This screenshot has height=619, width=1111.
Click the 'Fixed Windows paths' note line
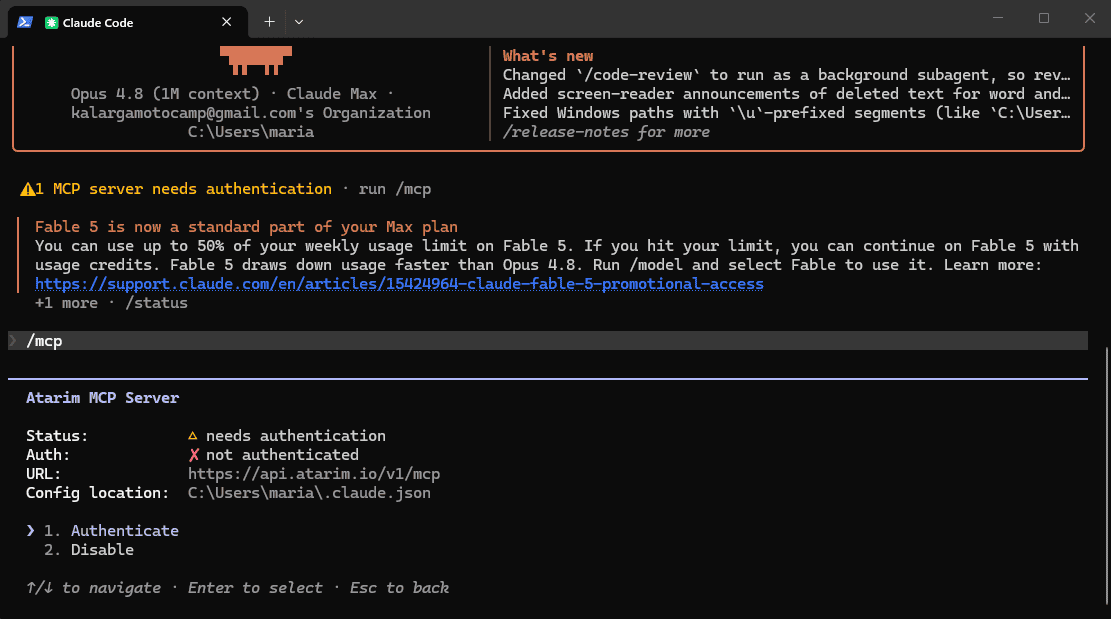coord(786,113)
